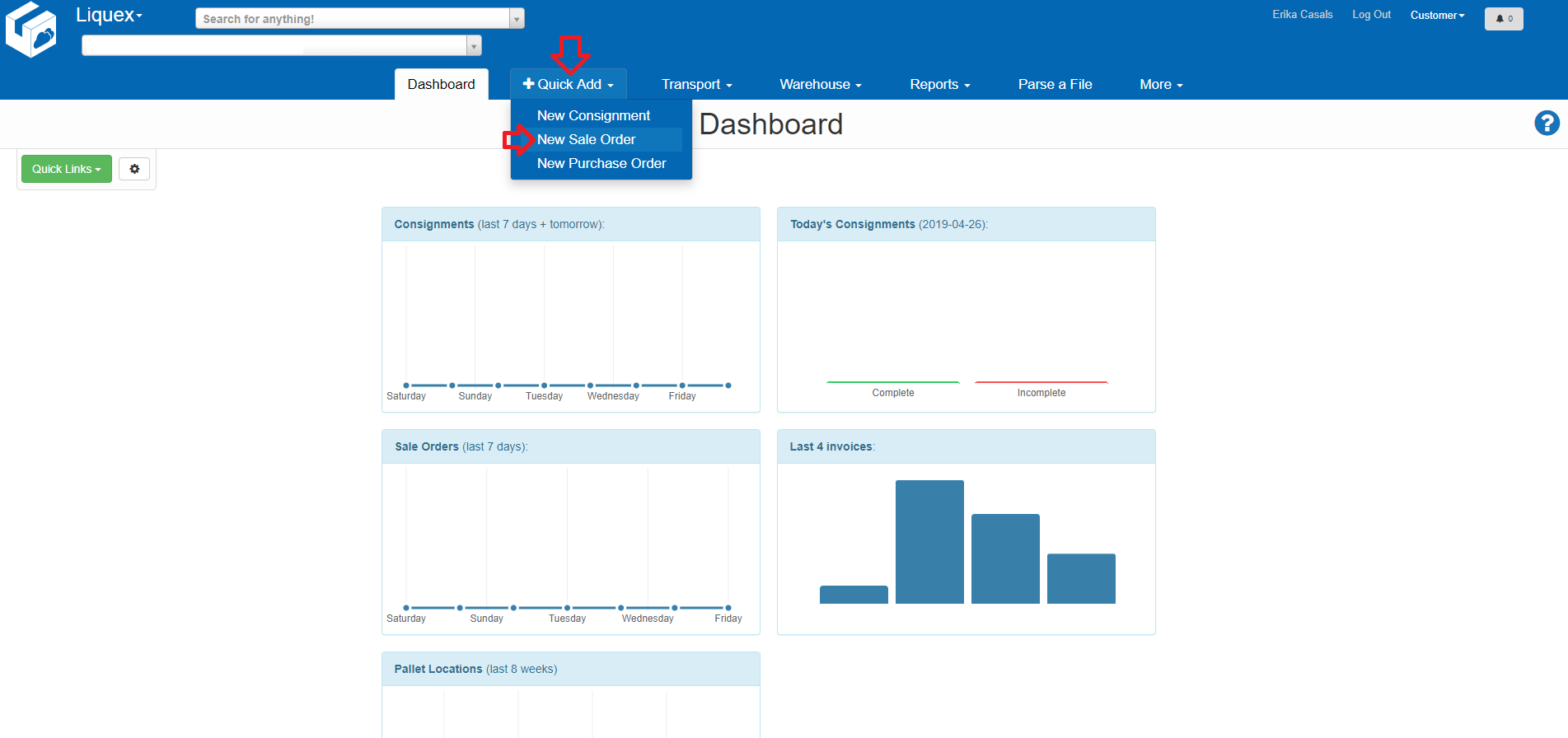
Task: Open the Reports menu
Action: pos(940,84)
